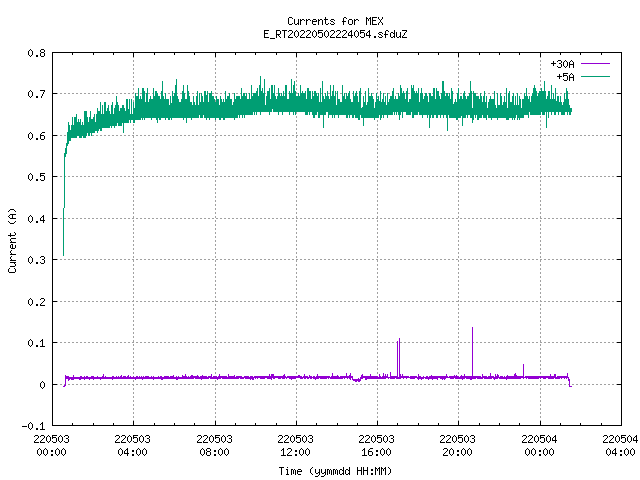Click the 0.5 y-axis tick label
The image size is (640, 480).
pos(36,177)
